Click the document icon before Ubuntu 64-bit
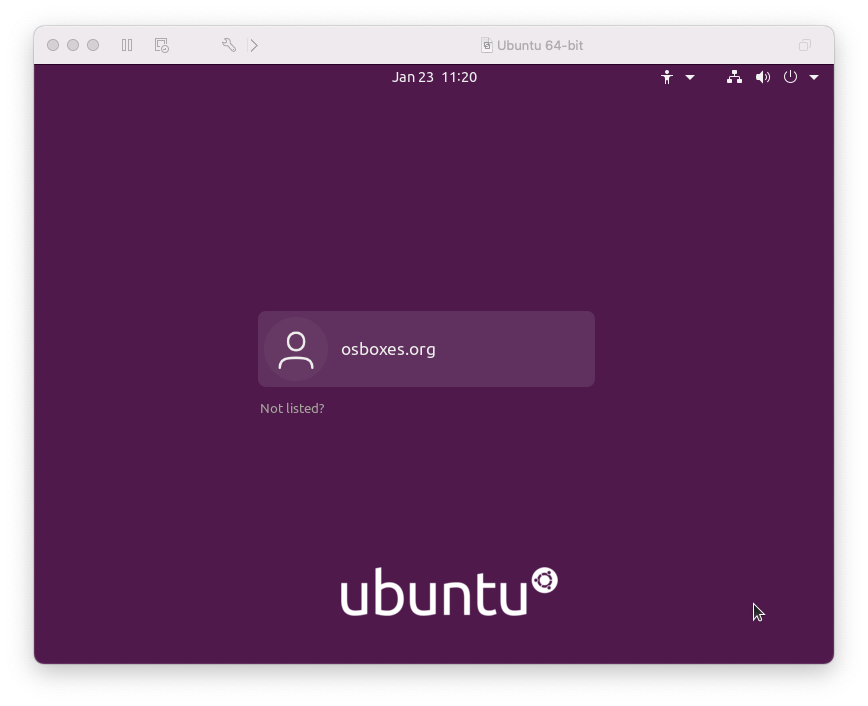868x706 pixels. pos(487,45)
